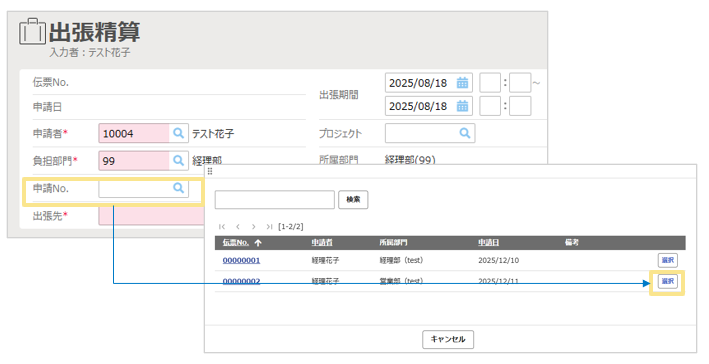Click page range text [1-2/2]

tap(291, 227)
